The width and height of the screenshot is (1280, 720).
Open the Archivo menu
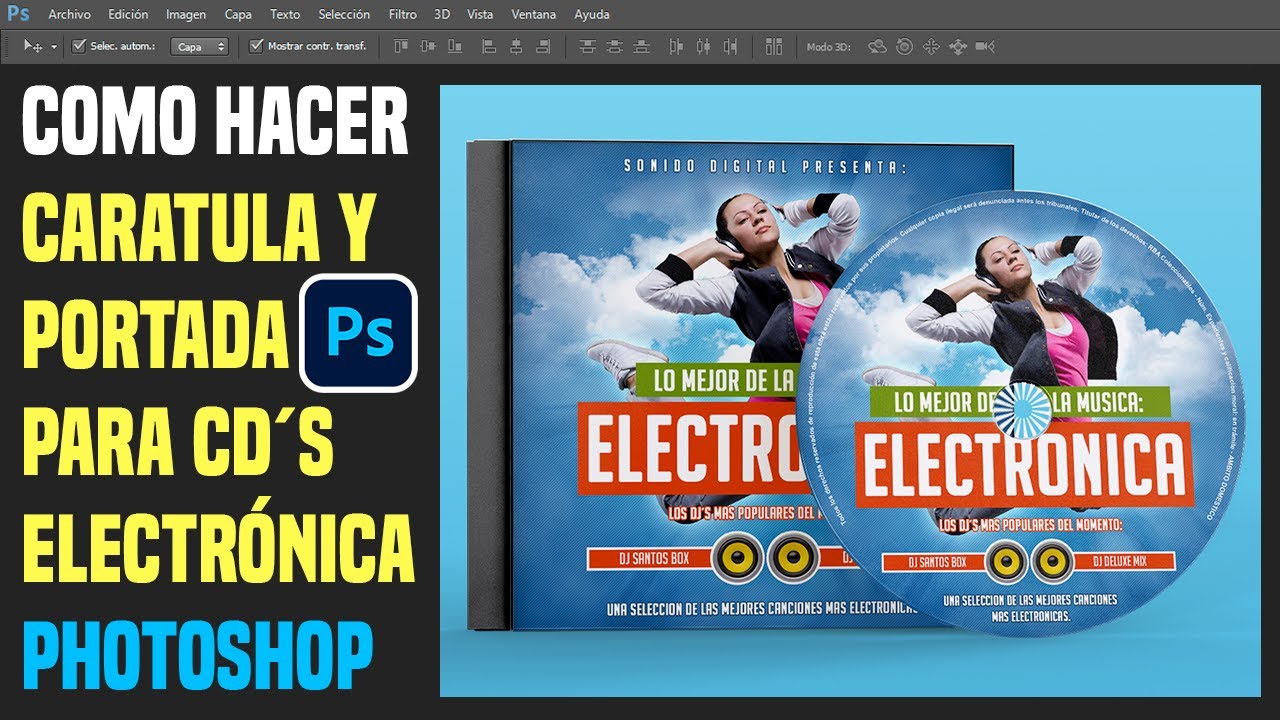[69, 15]
